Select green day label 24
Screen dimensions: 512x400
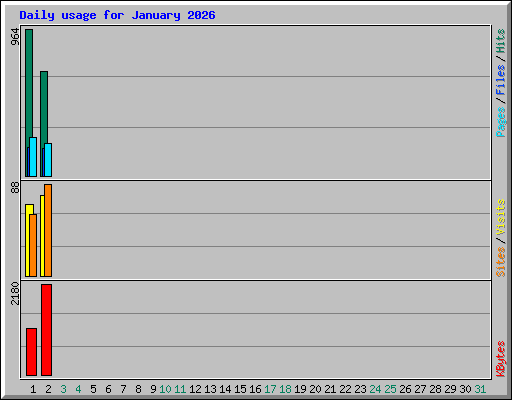point(375,389)
